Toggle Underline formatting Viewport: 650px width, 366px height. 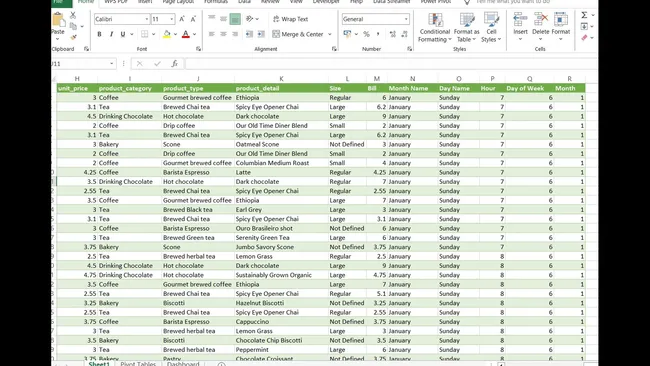click(123, 34)
